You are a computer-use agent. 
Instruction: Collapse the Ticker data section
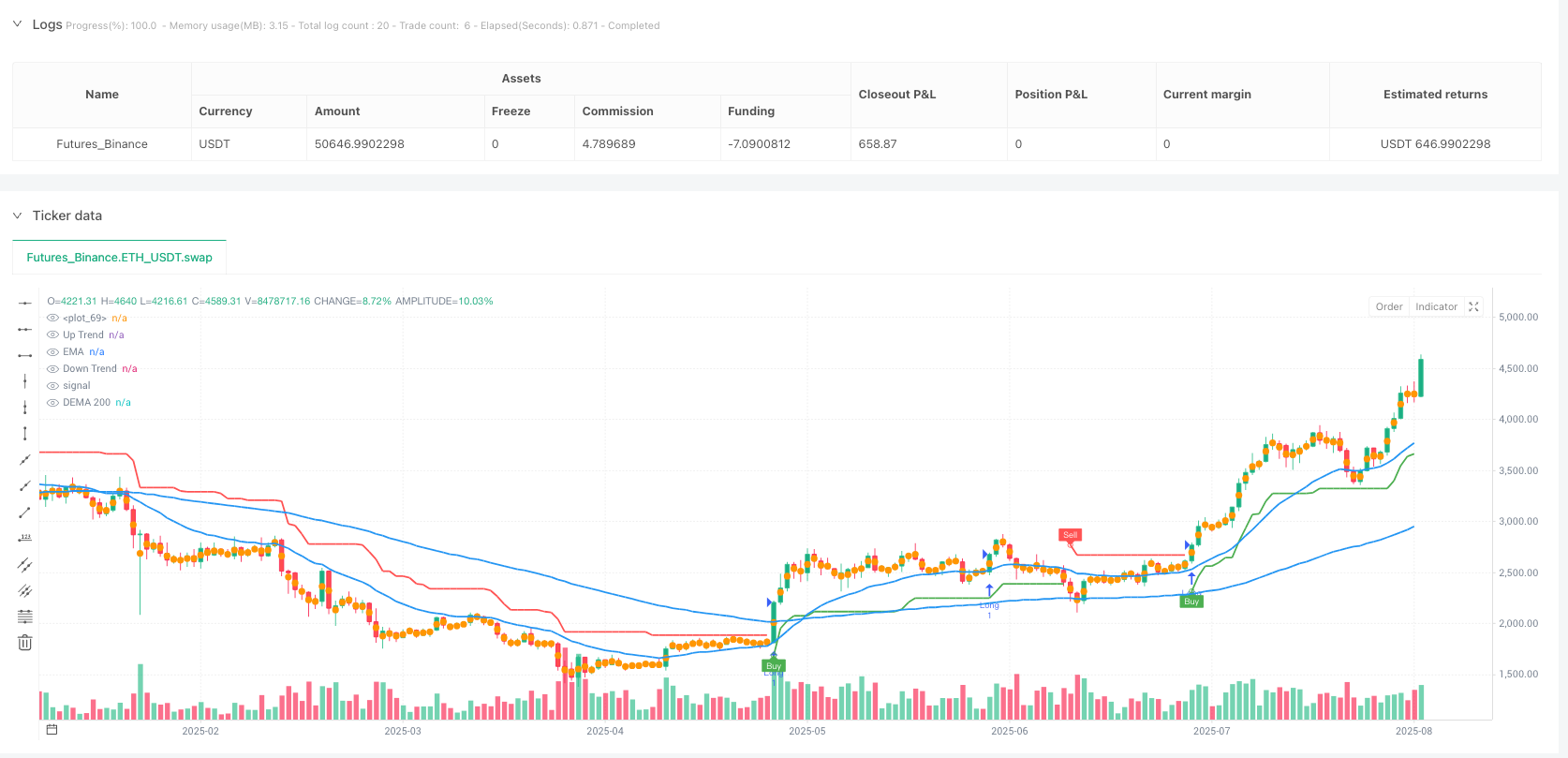(17, 216)
